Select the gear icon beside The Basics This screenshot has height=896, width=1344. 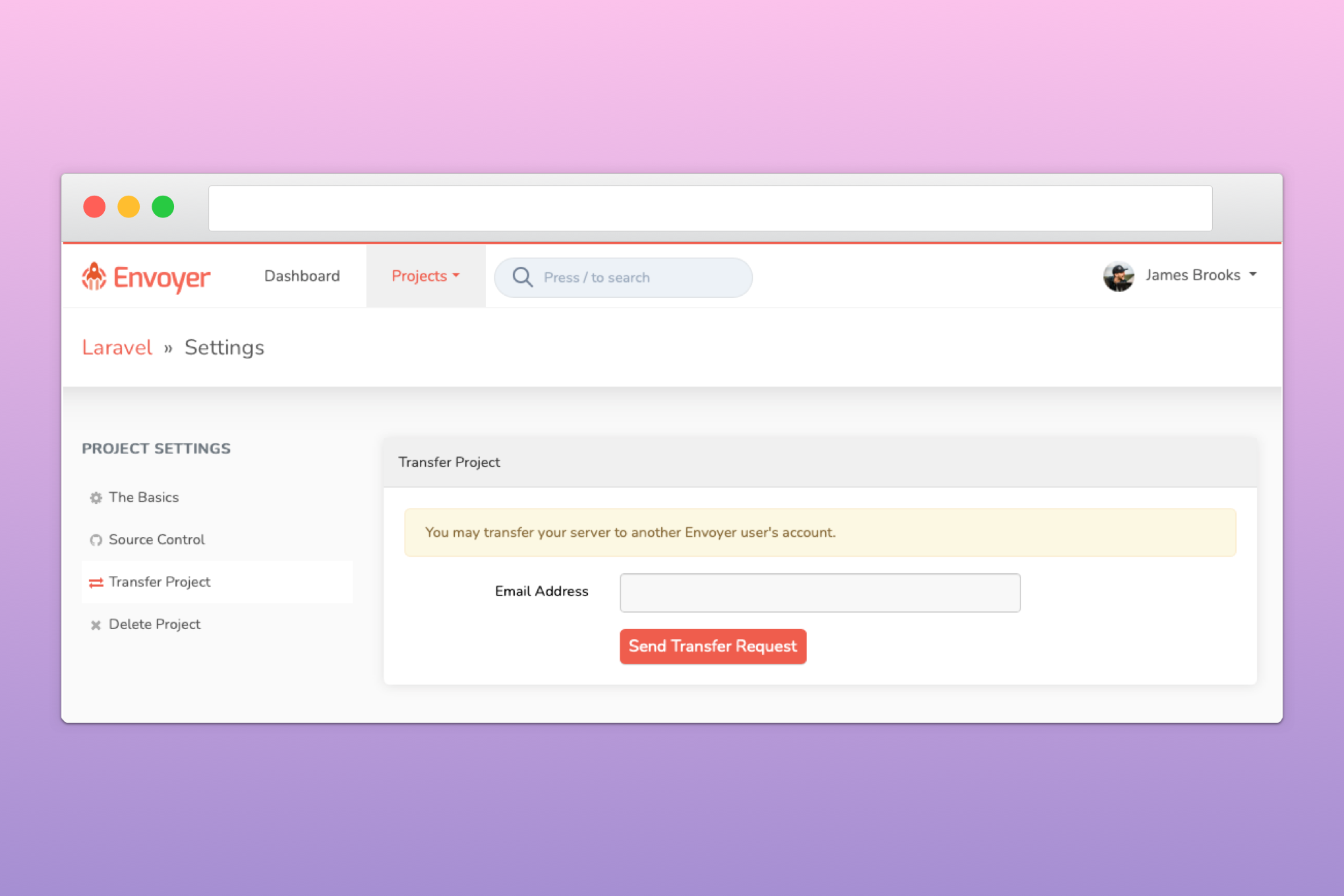(96, 498)
